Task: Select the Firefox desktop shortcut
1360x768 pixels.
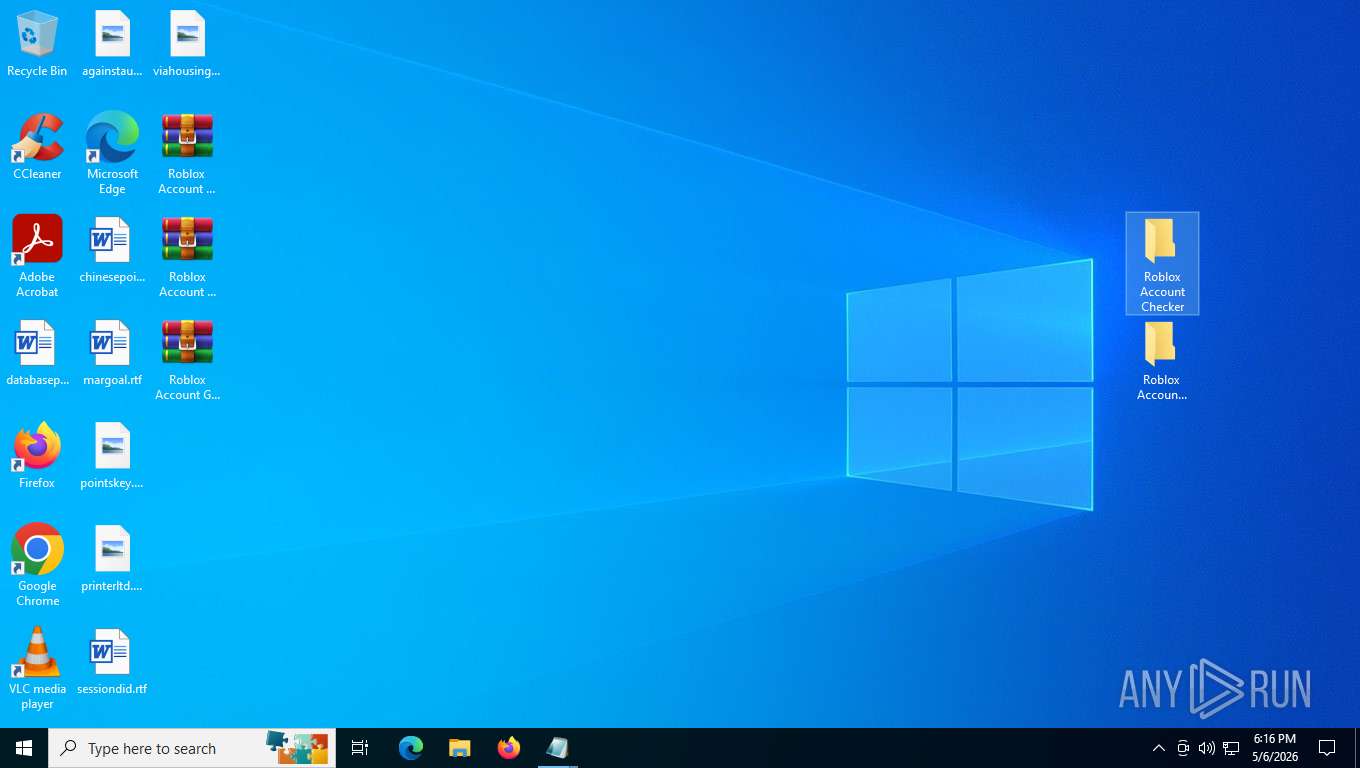Action: tap(37, 456)
